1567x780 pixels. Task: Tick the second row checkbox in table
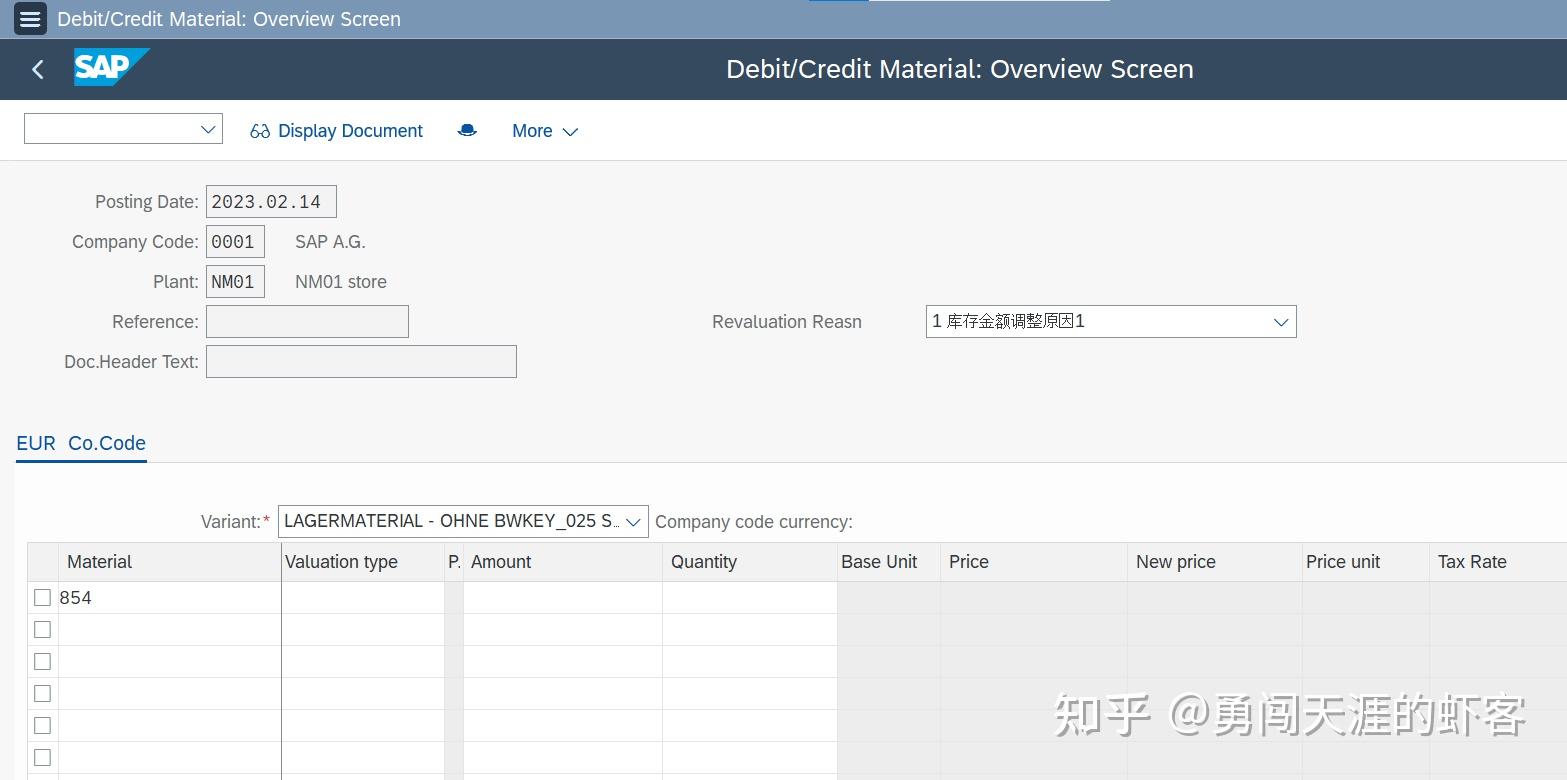click(x=42, y=630)
